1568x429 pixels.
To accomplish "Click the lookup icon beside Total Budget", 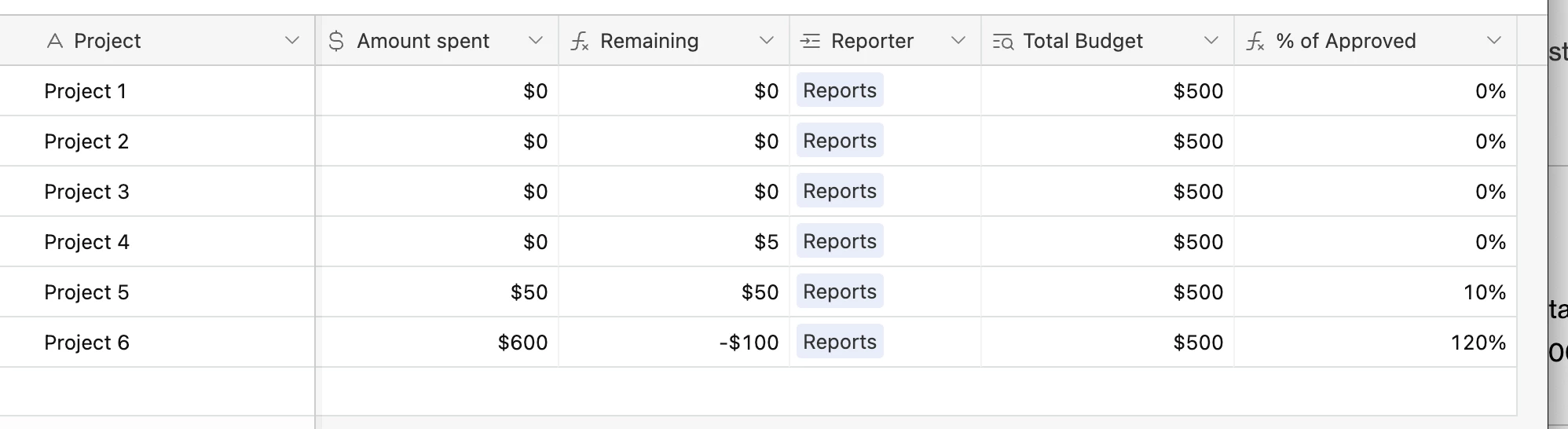I will click(x=1003, y=41).
